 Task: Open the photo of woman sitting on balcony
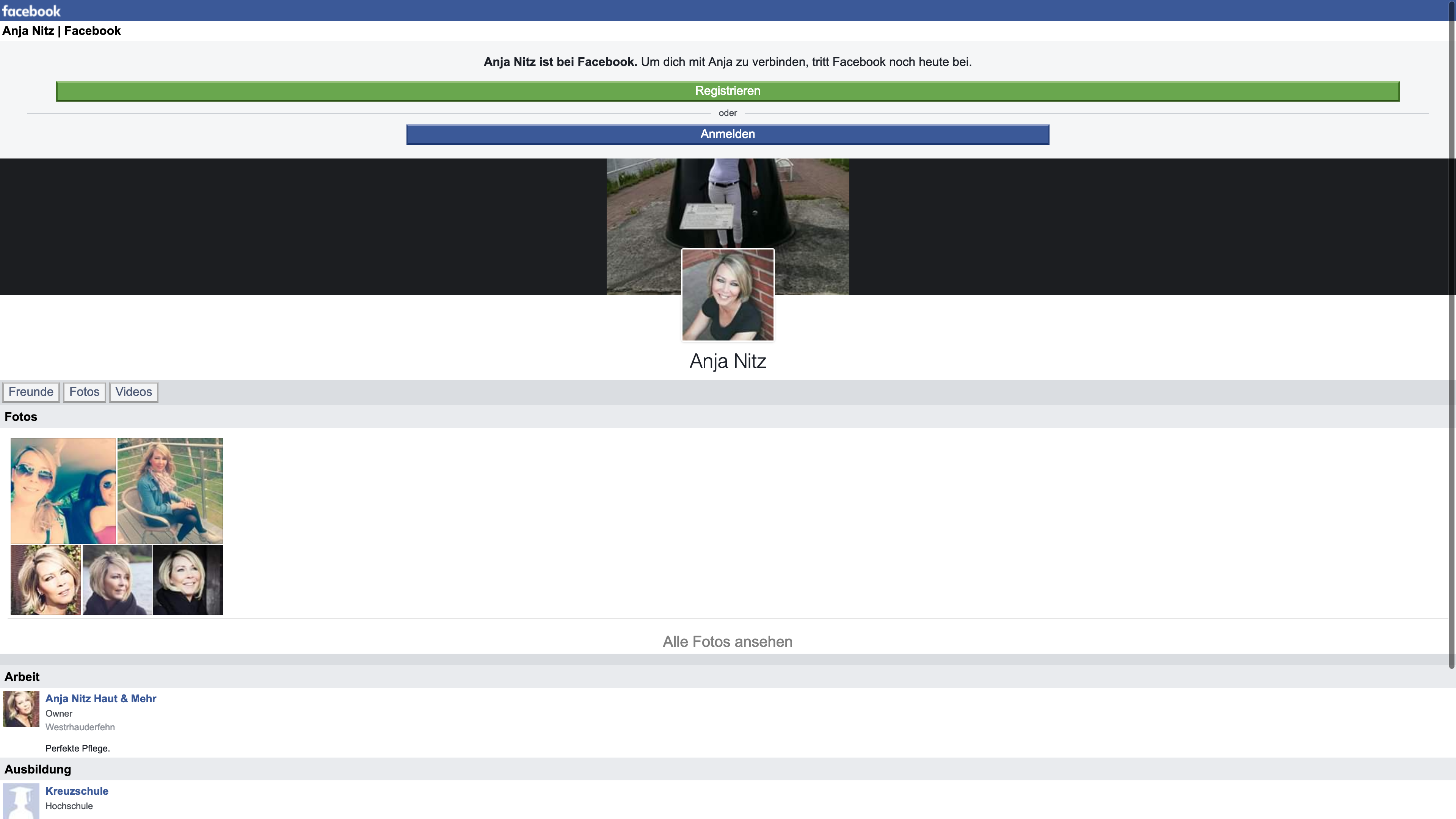point(170,491)
